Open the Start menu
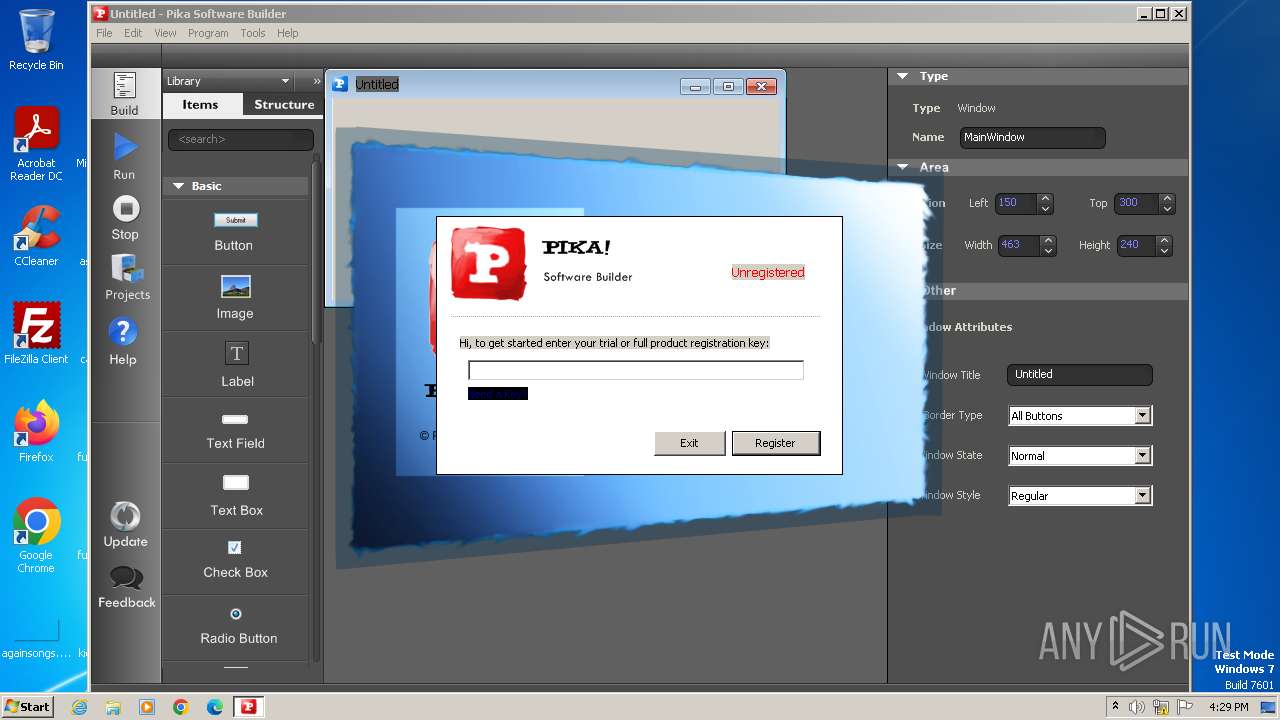Image resolution: width=1280 pixels, height=720 pixels. click(x=27, y=706)
